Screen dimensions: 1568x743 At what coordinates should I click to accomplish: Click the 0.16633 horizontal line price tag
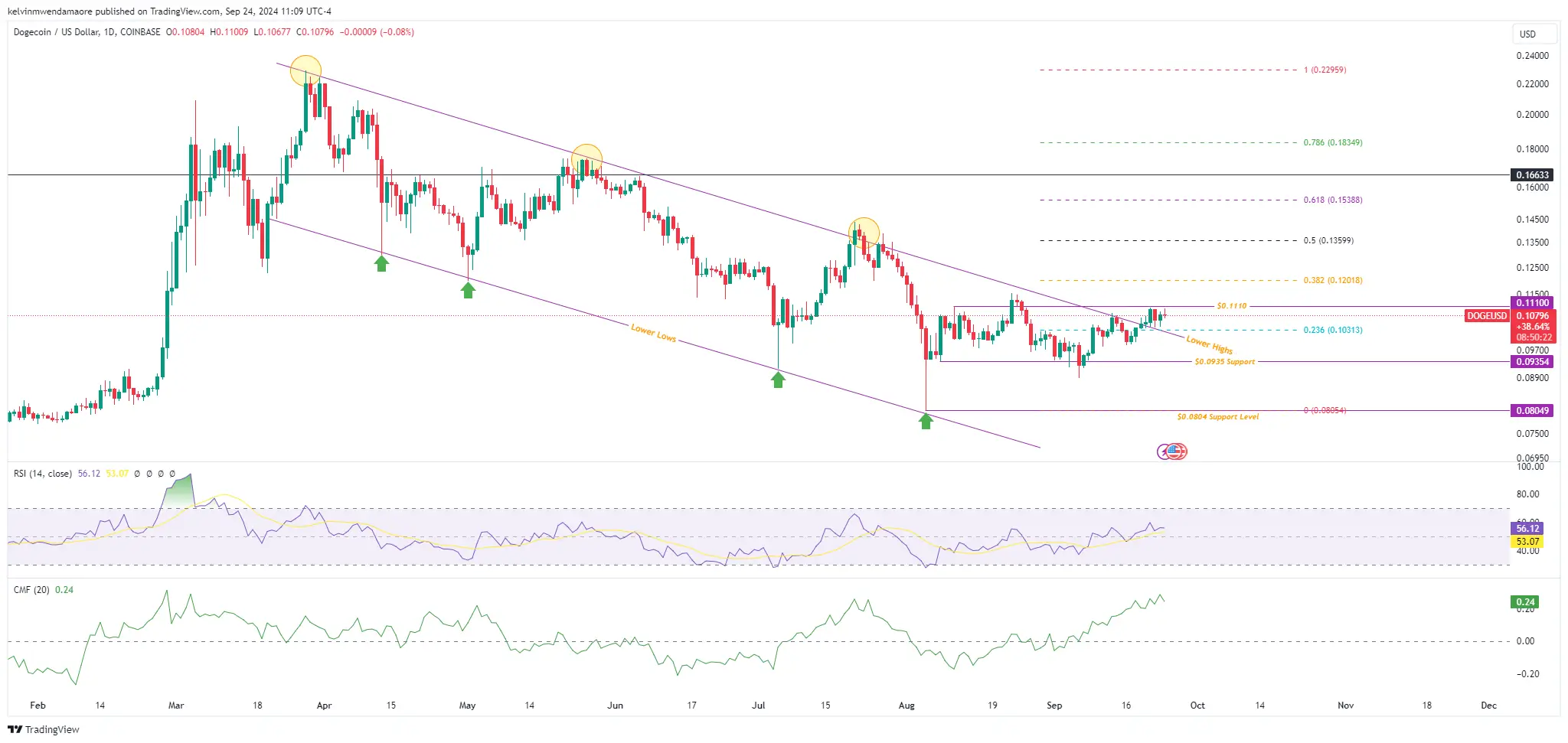point(1533,175)
